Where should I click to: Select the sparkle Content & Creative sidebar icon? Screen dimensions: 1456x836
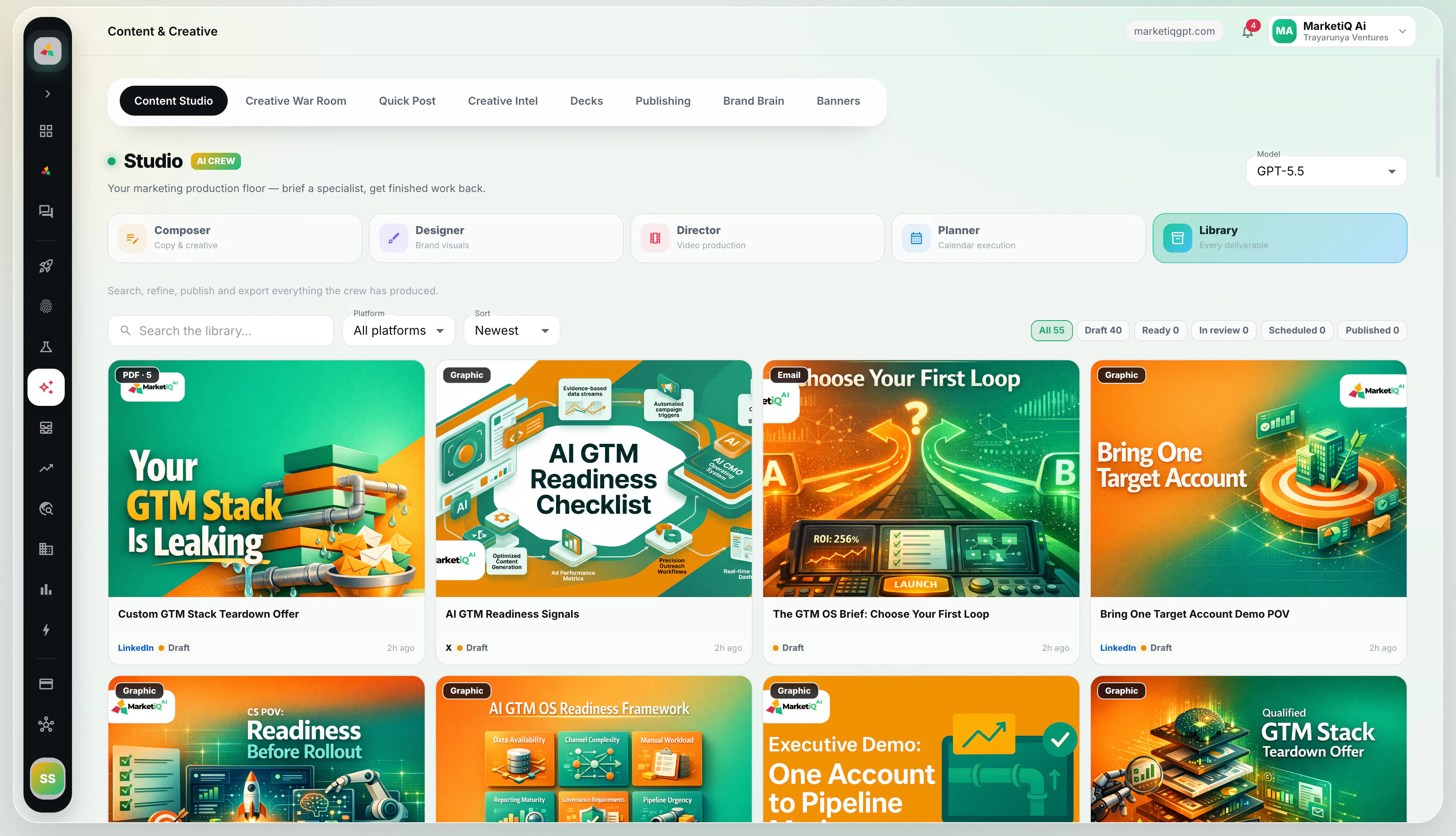pos(46,388)
